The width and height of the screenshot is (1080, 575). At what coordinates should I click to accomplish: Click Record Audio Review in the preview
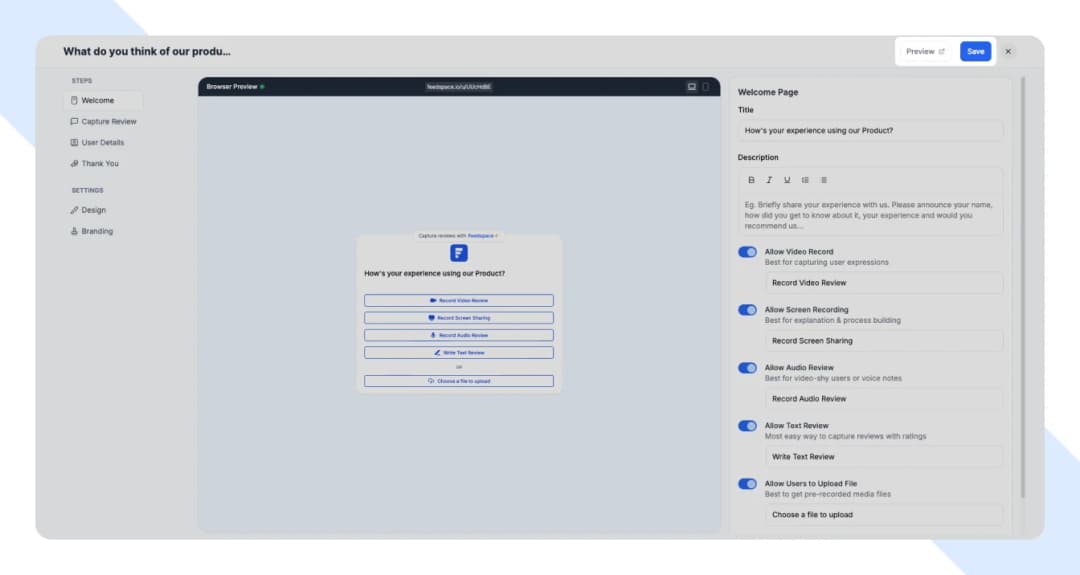point(459,335)
